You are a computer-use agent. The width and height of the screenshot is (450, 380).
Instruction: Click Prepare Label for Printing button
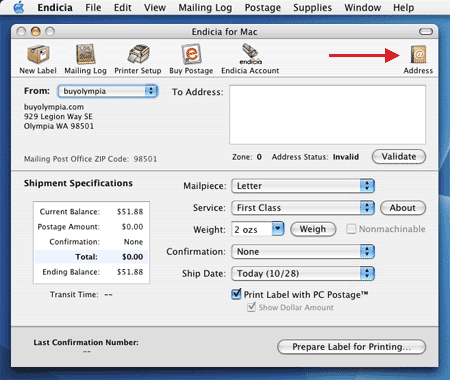pos(351,347)
